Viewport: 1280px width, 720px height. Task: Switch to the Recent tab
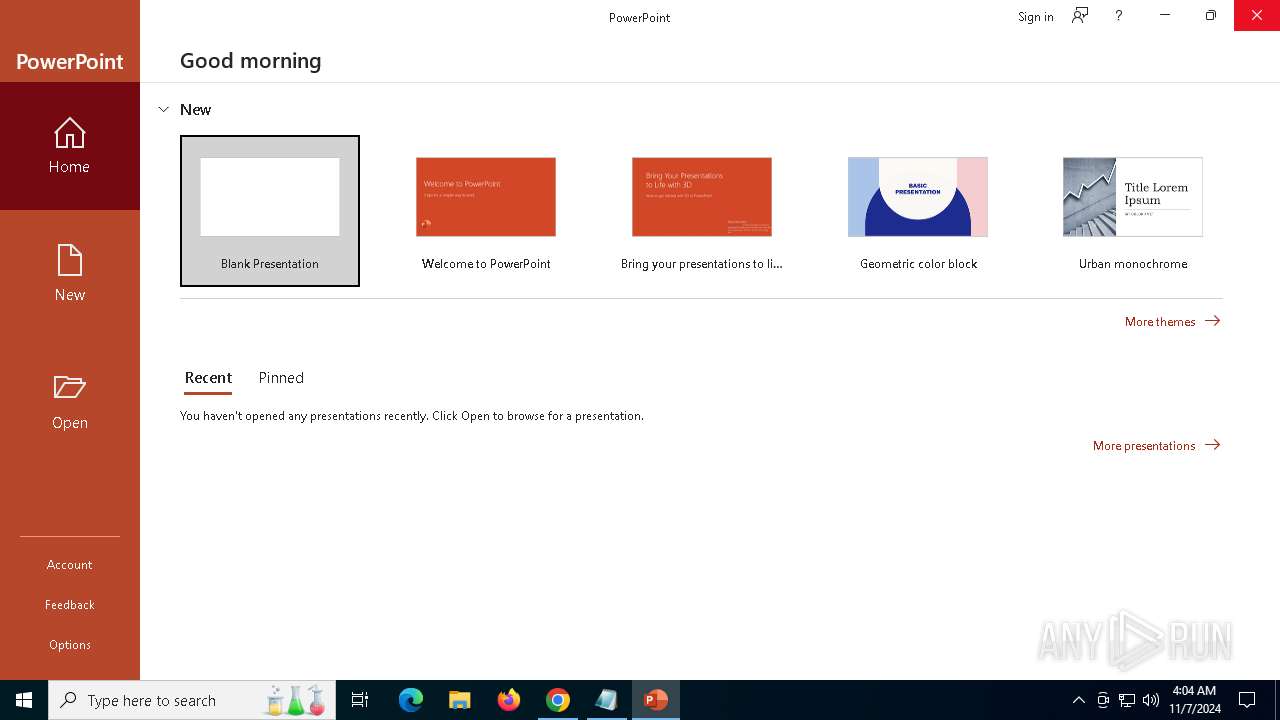tap(208, 378)
